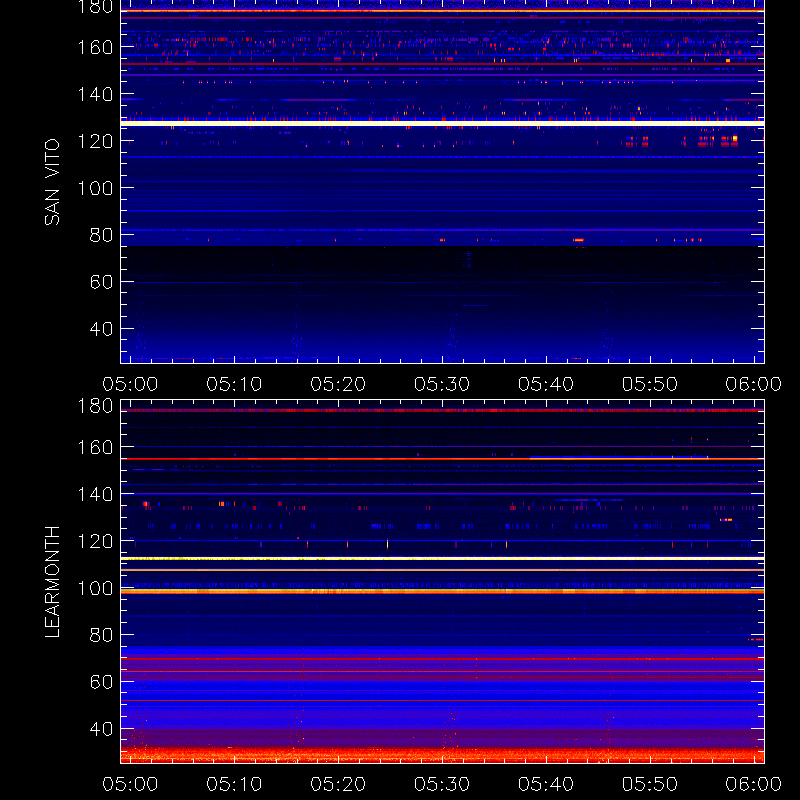Click 05:40 time label below LEARMONTH plot

click(x=546, y=784)
